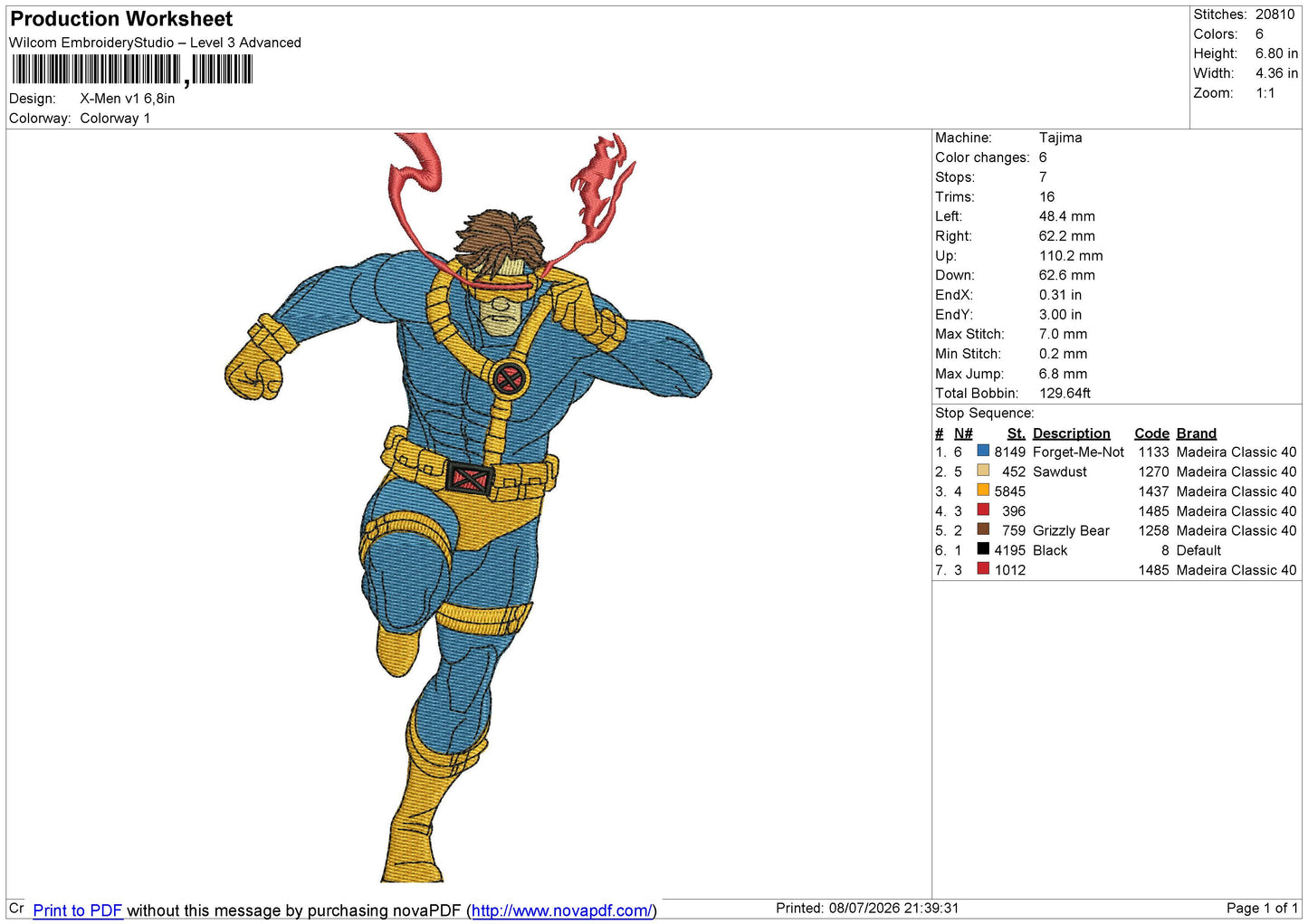Click the St. column header
Viewport: 1308px width, 924px height.
point(1017,433)
